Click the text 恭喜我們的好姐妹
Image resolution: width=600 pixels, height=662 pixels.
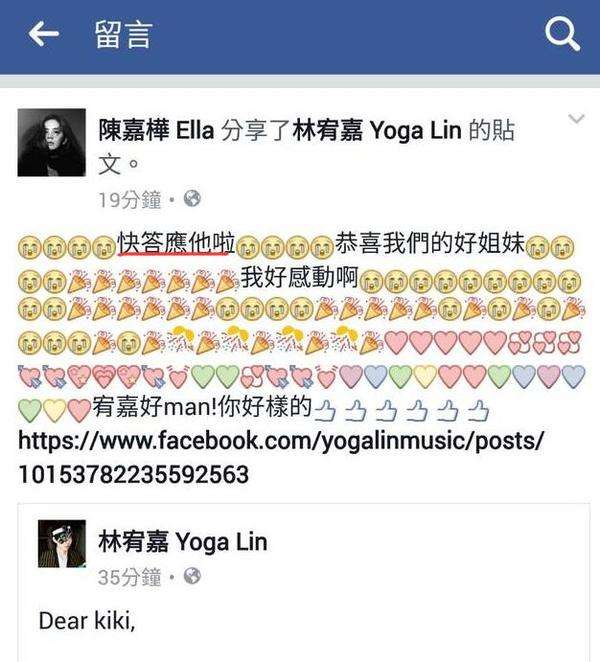(430, 243)
